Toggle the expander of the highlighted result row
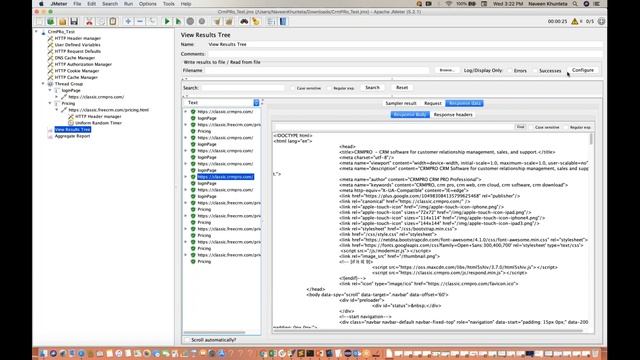Screen dimensions: 640x360 186,177
